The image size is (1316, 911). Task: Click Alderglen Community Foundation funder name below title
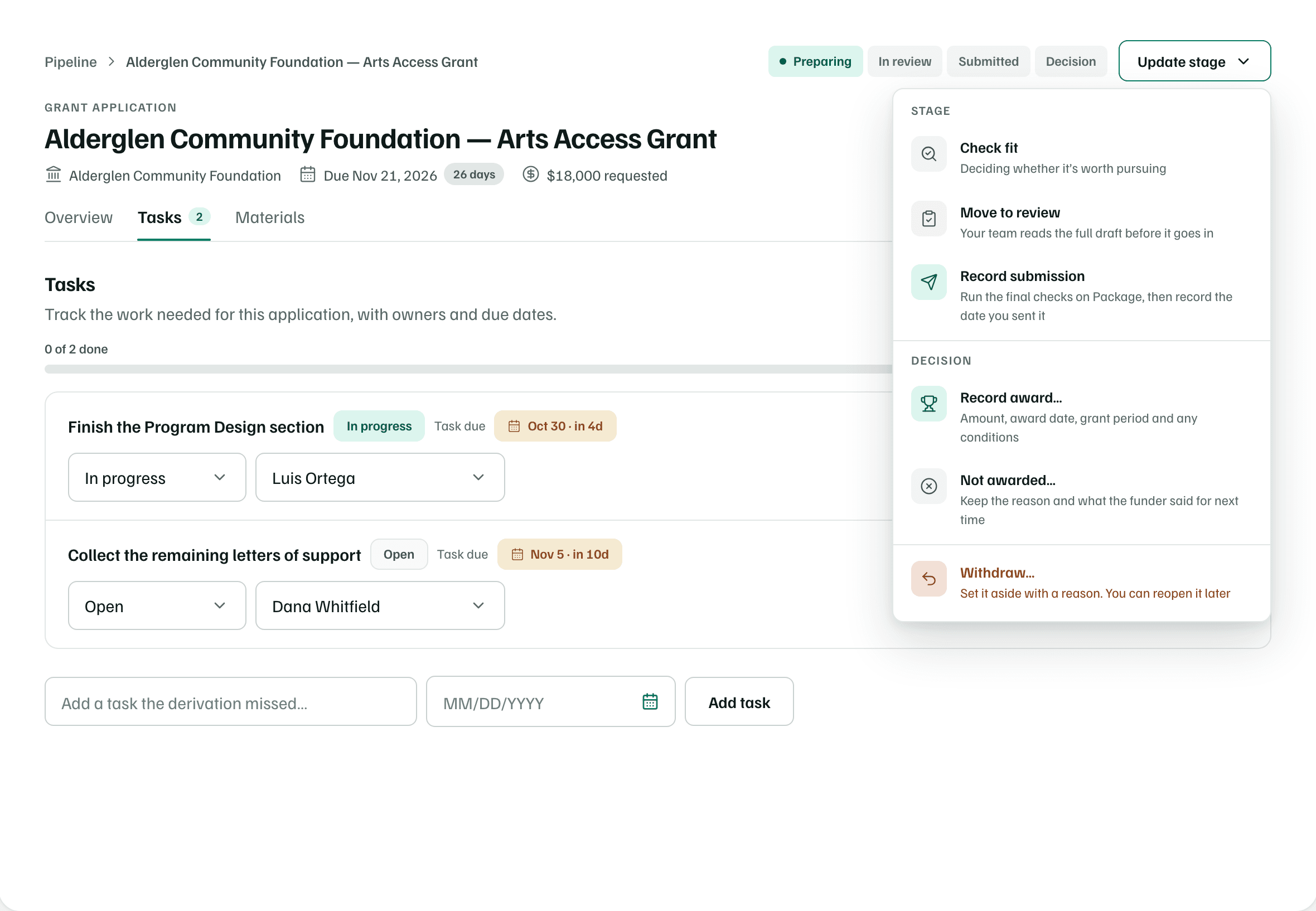(x=175, y=175)
